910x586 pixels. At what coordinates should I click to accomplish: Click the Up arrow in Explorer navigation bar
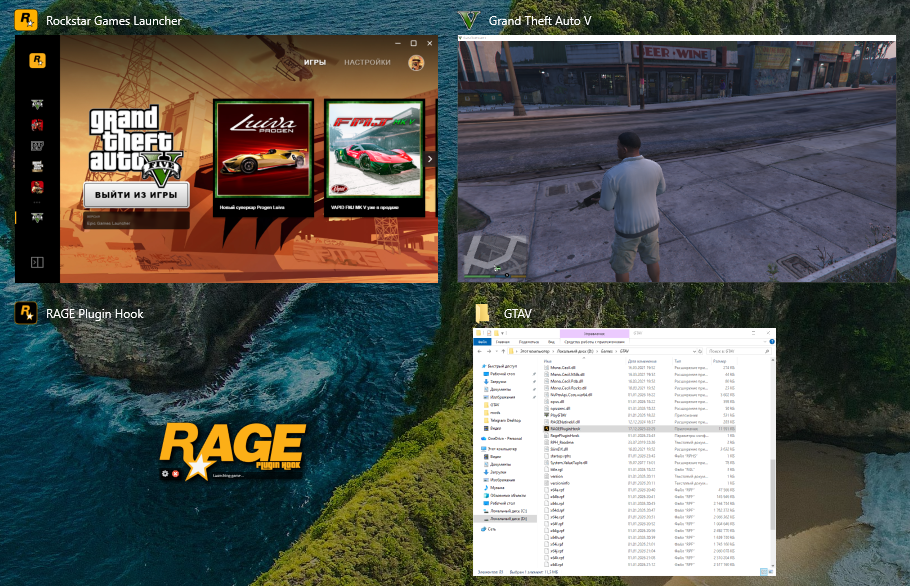503,351
